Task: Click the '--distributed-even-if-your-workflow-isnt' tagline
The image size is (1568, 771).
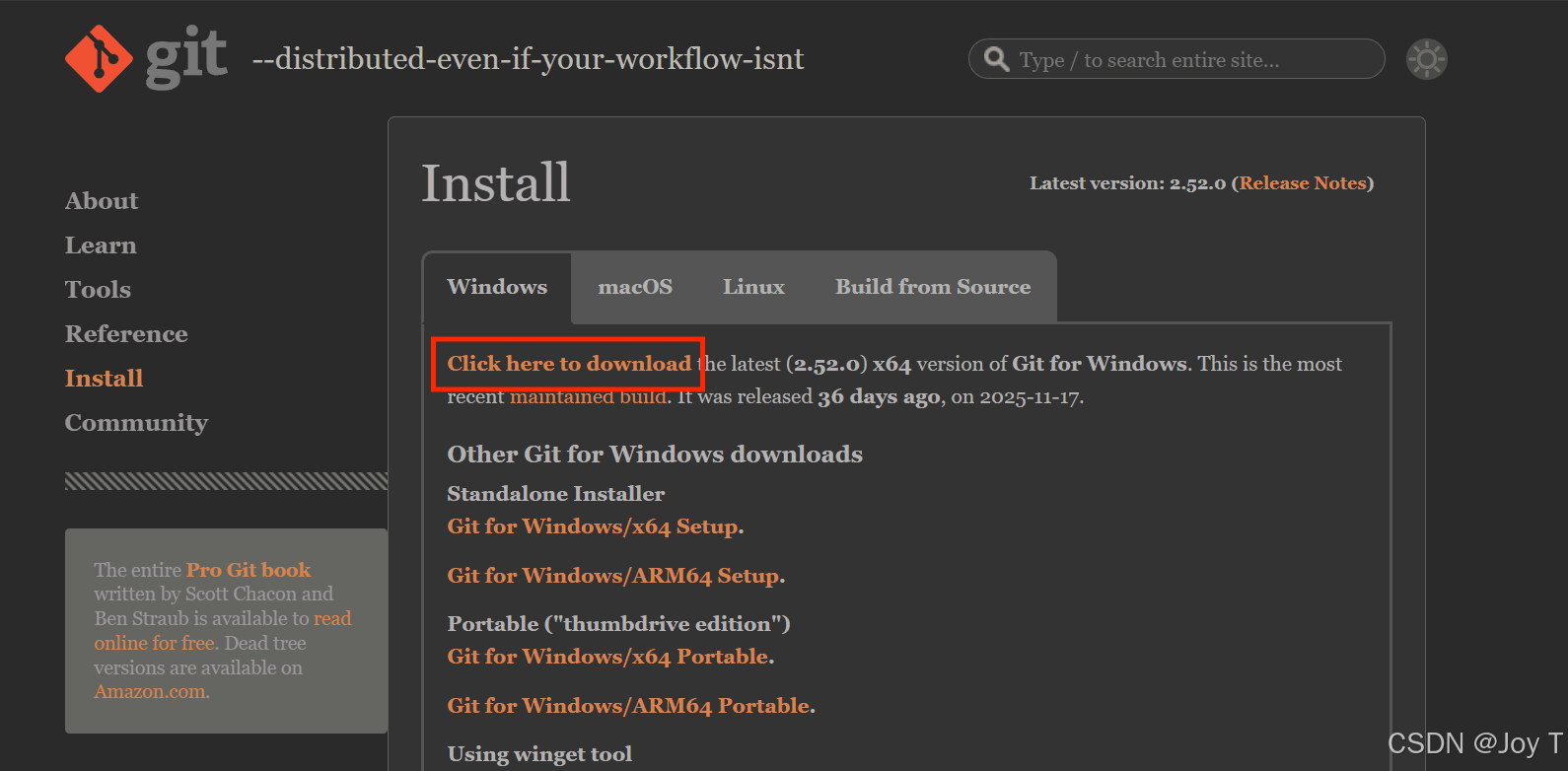Action: click(x=528, y=59)
